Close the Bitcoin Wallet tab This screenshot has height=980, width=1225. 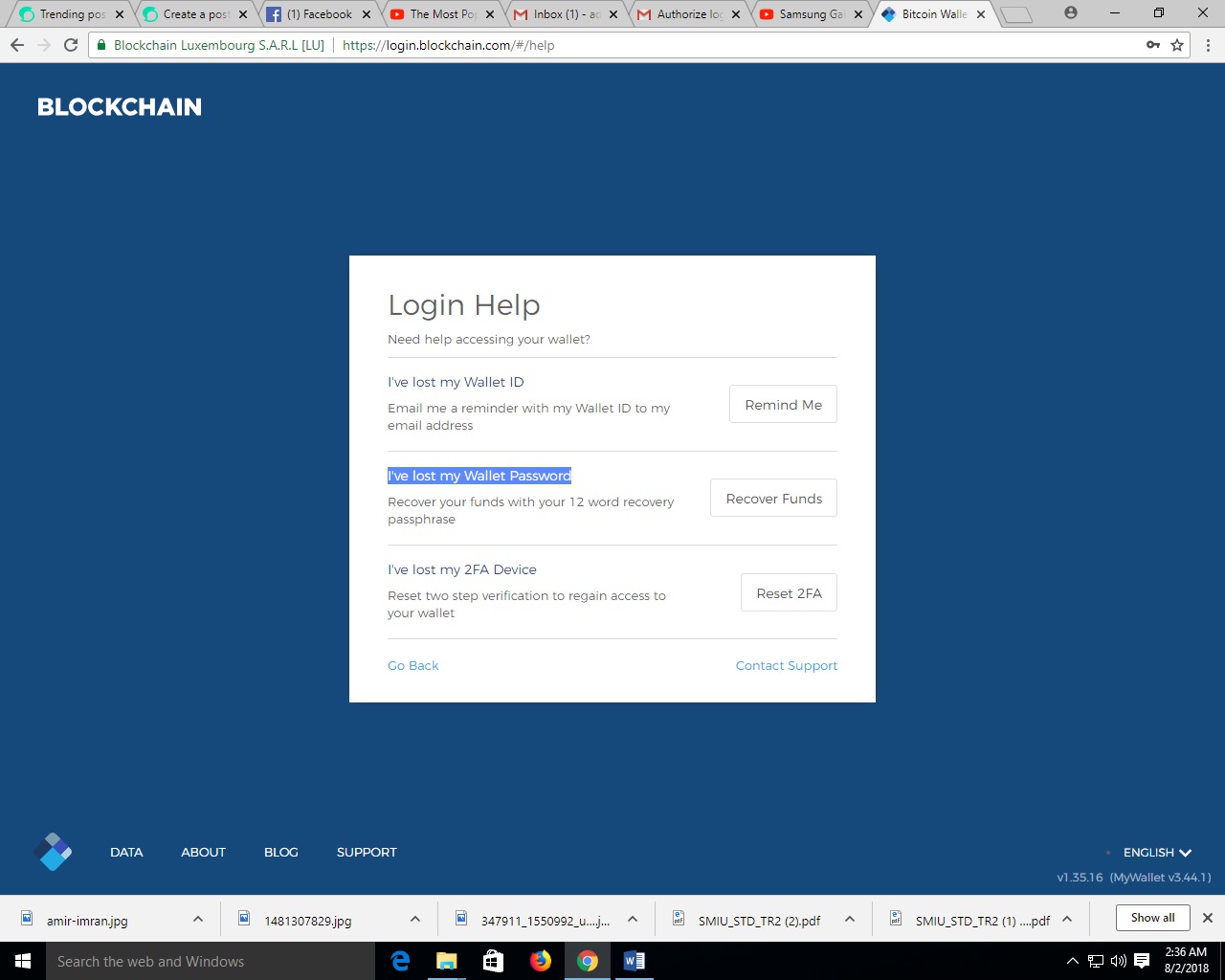(x=981, y=14)
